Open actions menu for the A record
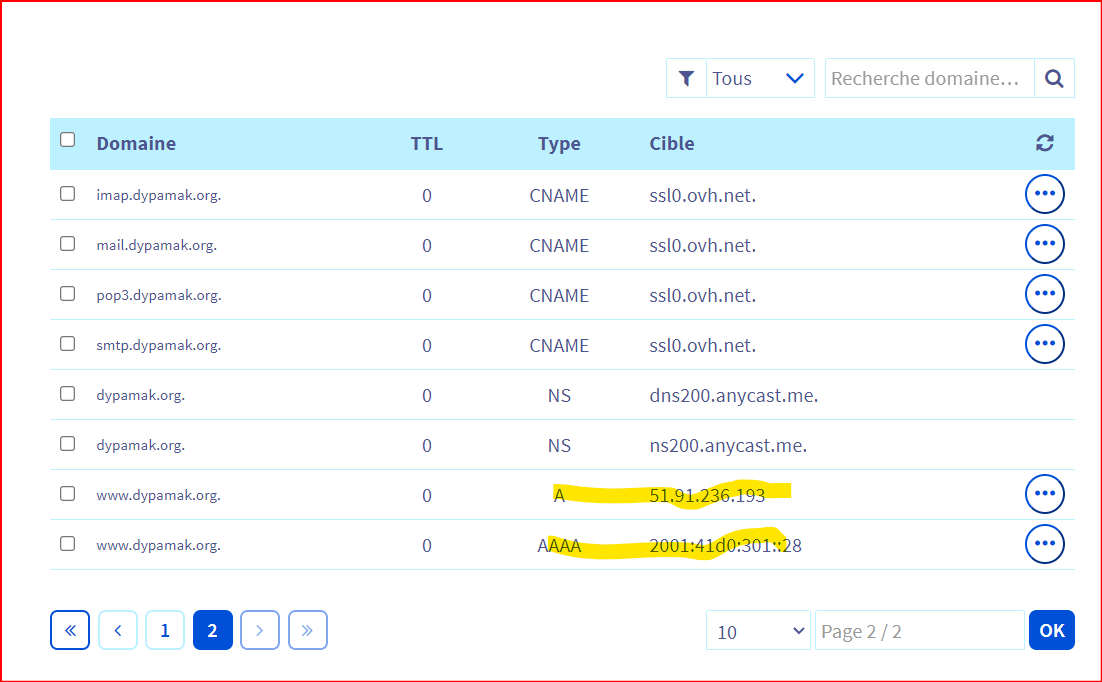Image resolution: width=1102 pixels, height=682 pixels. point(1045,494)
